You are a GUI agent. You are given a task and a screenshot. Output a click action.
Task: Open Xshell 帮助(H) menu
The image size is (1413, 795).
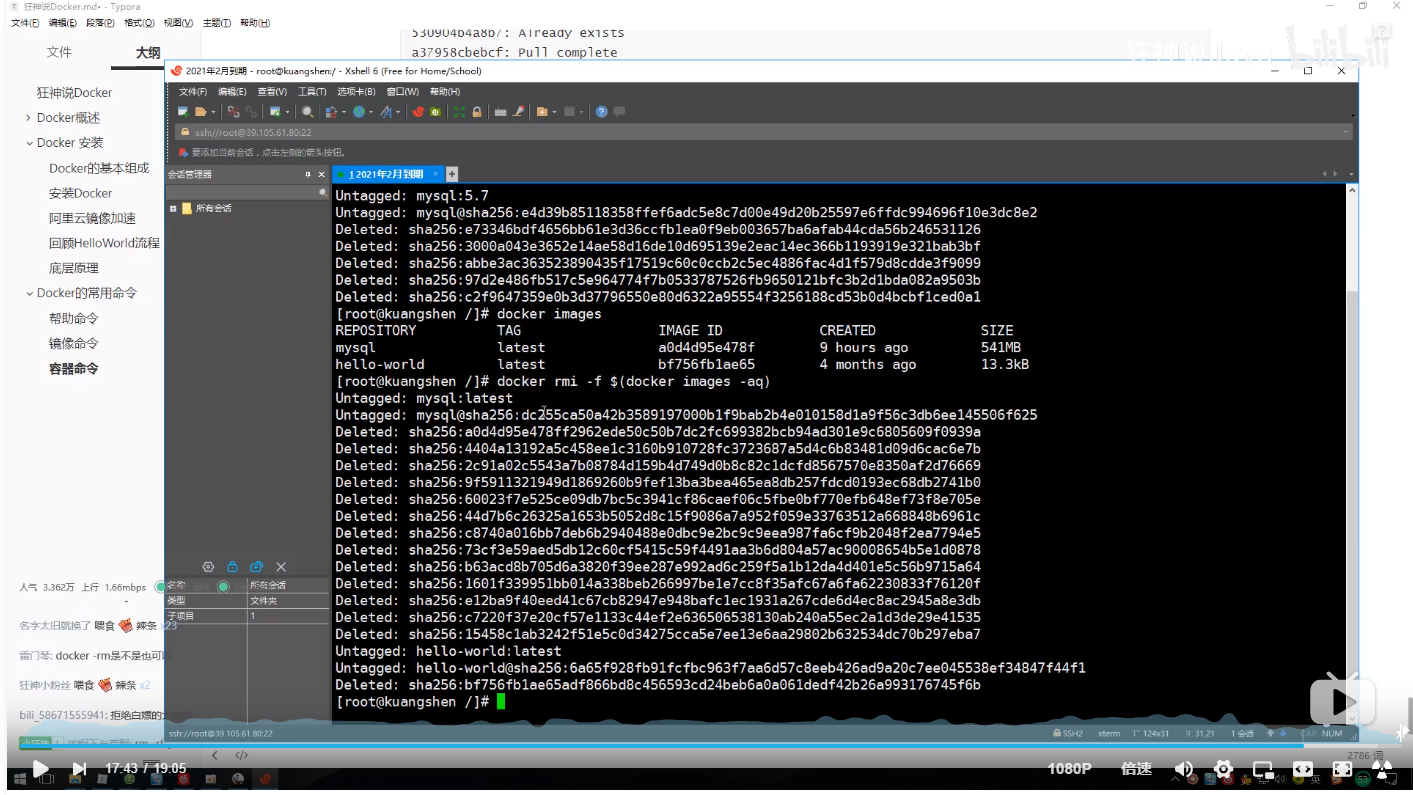[x=445, y=91]
